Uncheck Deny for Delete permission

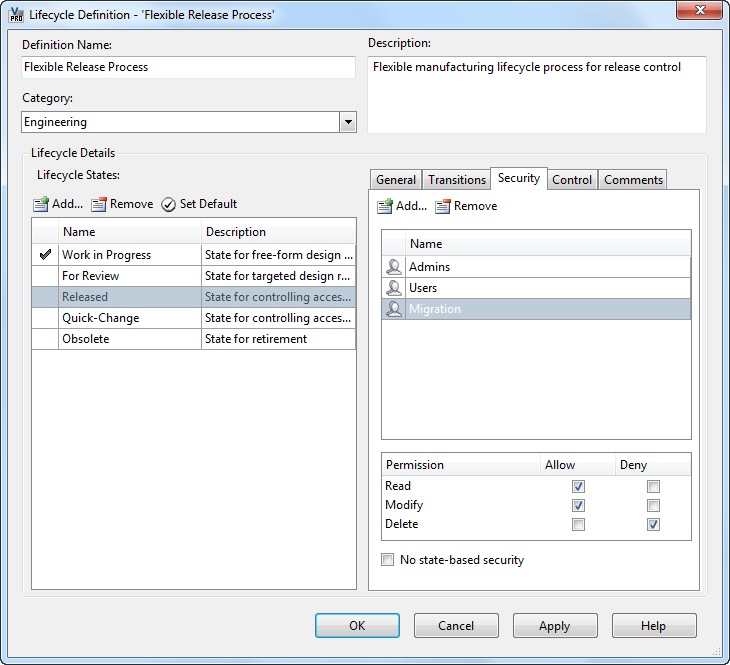653,524
